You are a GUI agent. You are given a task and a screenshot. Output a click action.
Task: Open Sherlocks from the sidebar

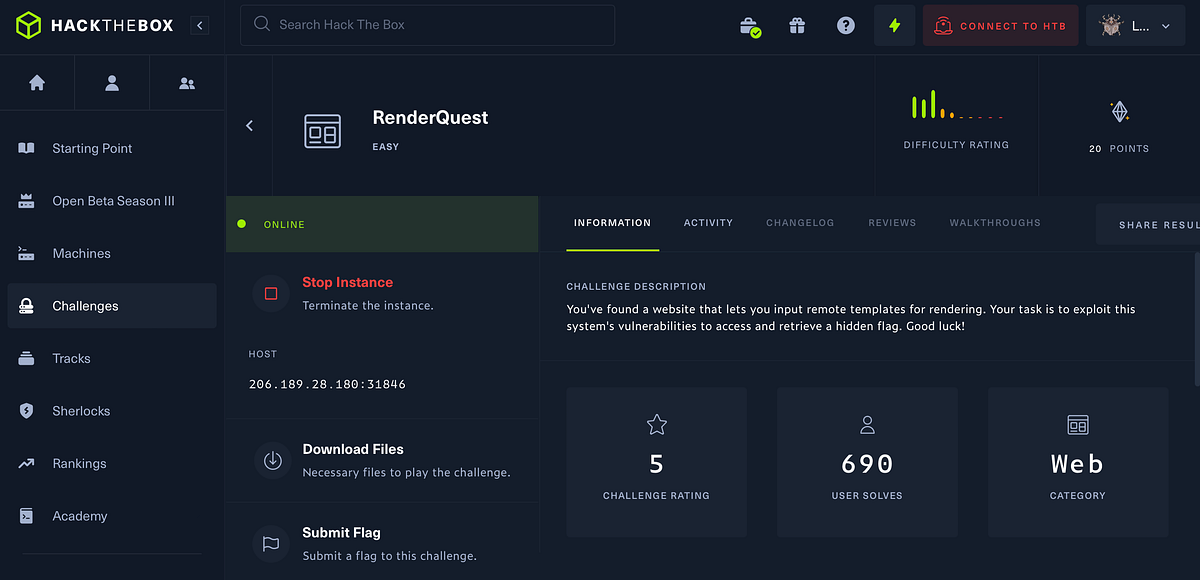pos(79,410)
